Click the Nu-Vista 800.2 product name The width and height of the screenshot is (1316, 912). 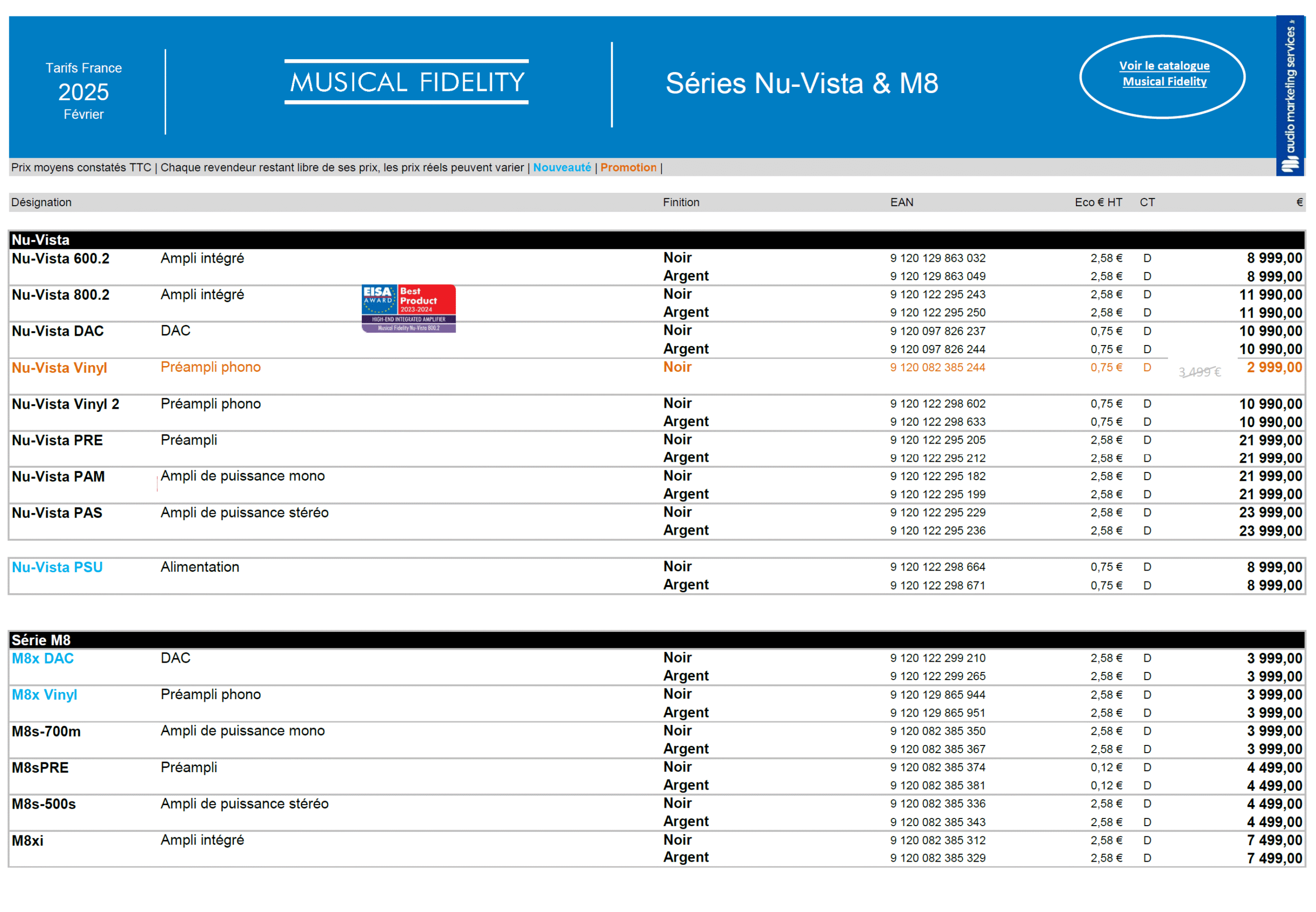61,295
